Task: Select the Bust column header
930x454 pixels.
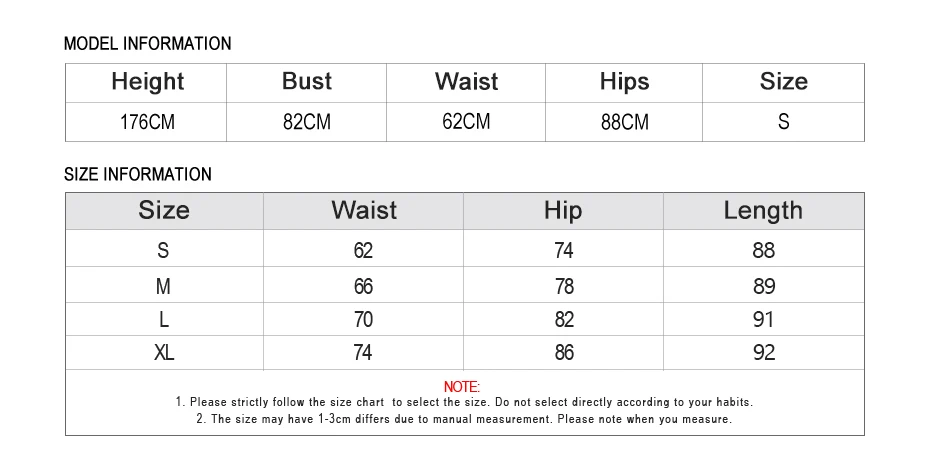Action: click(307, 81)
